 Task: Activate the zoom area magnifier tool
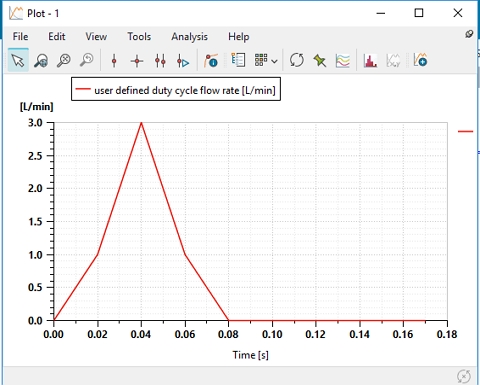(x=41, y=61)
